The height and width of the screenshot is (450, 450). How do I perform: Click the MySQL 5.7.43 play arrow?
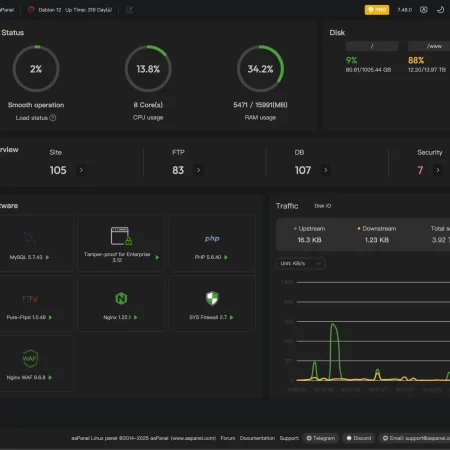point(47,257)
